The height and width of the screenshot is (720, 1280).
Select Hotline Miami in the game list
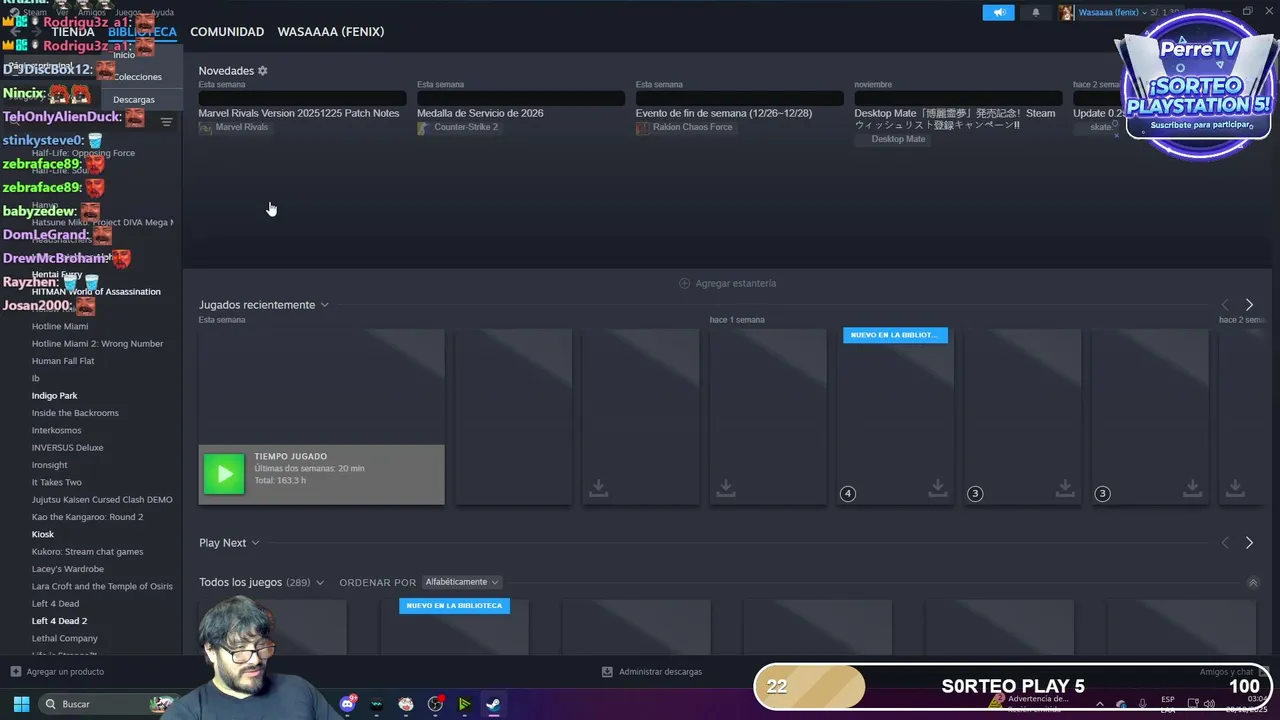60,326
